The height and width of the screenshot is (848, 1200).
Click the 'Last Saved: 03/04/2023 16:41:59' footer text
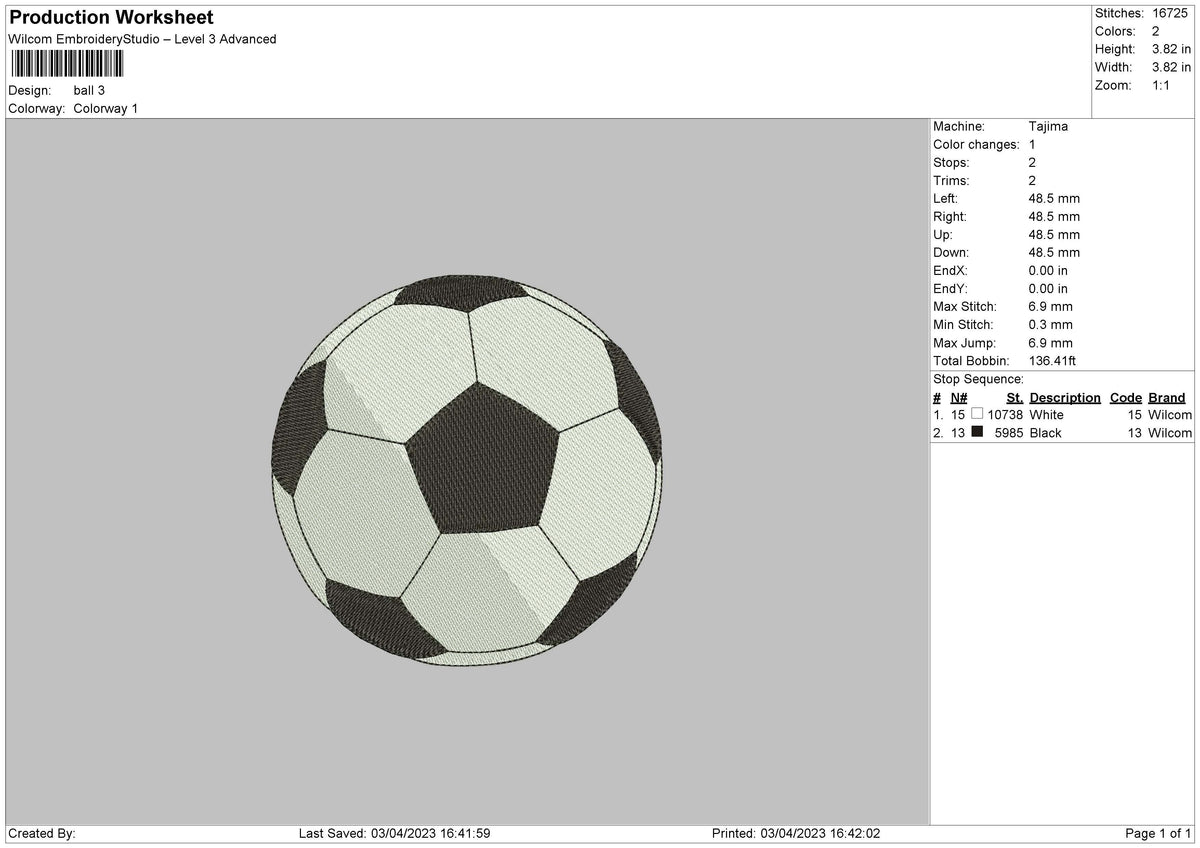394,833
